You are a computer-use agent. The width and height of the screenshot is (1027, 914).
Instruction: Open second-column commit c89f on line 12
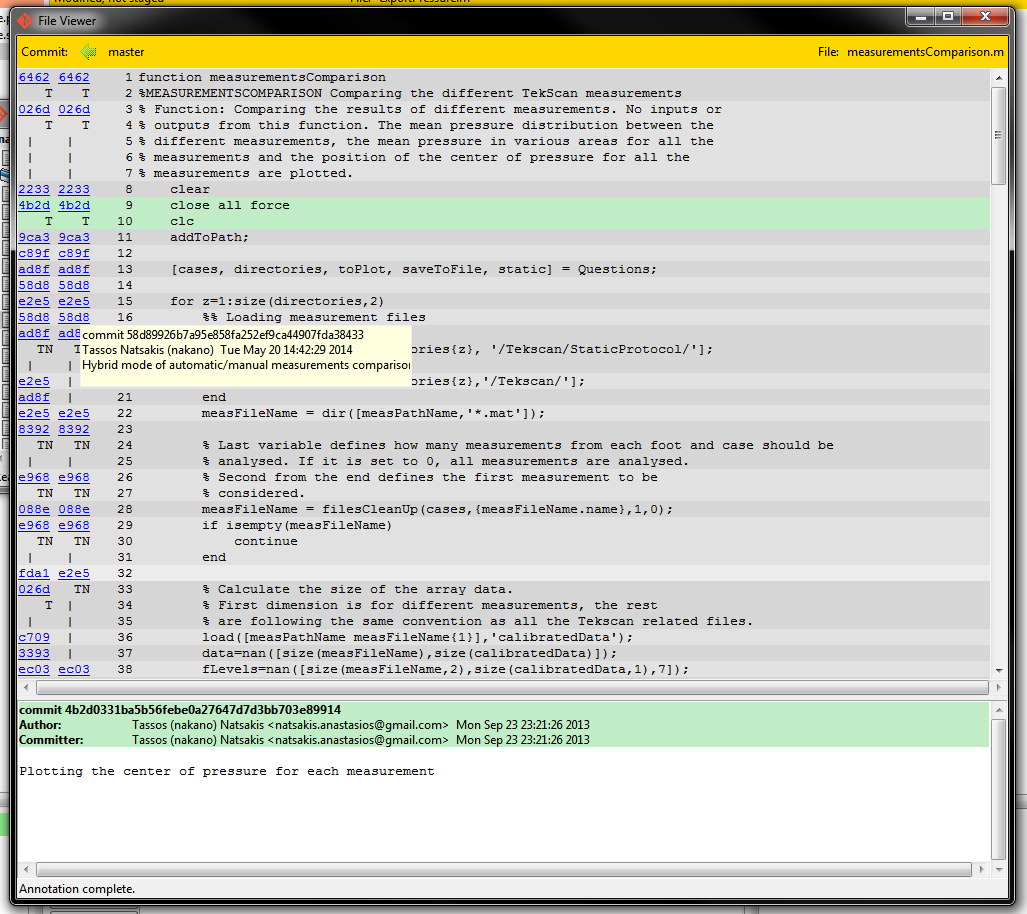click(x=74, y=253)
